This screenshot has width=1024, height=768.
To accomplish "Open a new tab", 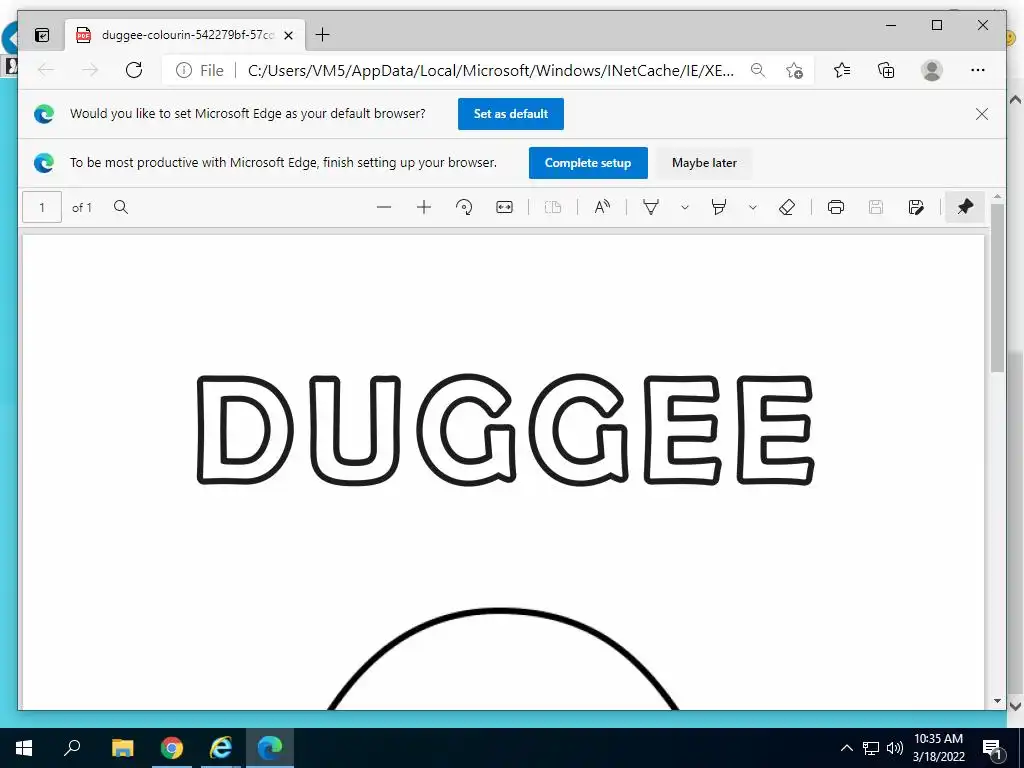I will [x=323, y=35].
